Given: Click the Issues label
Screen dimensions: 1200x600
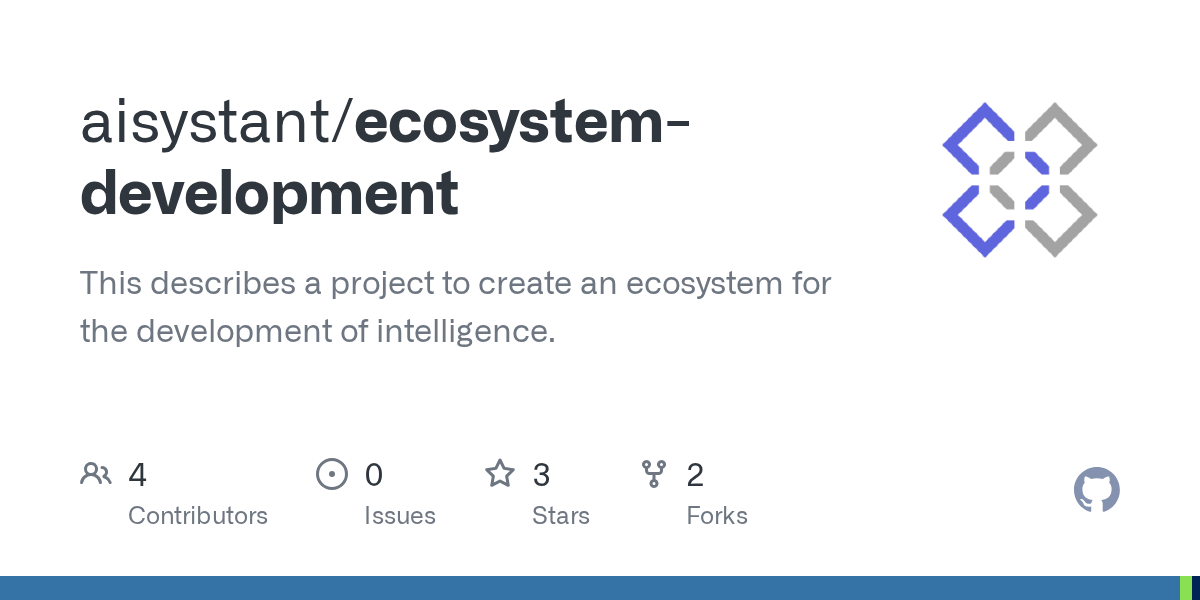Looking at the screenshot, I should [400, 516].
